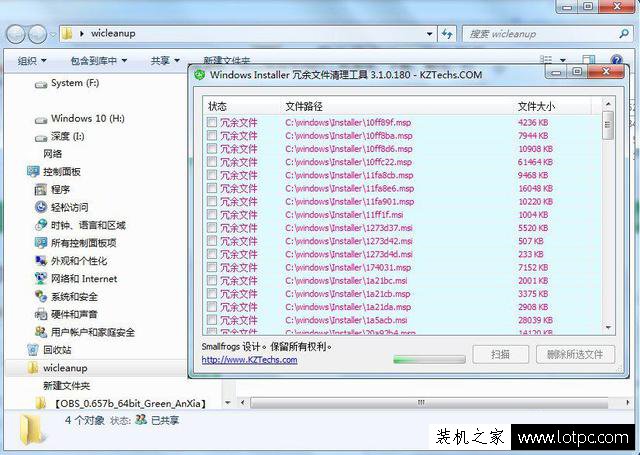Click the file list scroll down arrow
This screenshot has width=640, height=455.
pyautogui.click(x=608, y=328)
